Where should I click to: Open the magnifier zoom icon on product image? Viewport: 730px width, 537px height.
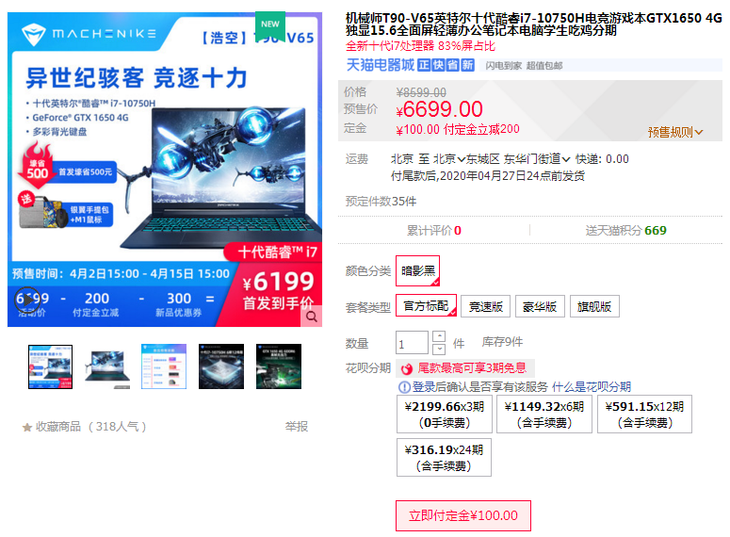(311, 317)
